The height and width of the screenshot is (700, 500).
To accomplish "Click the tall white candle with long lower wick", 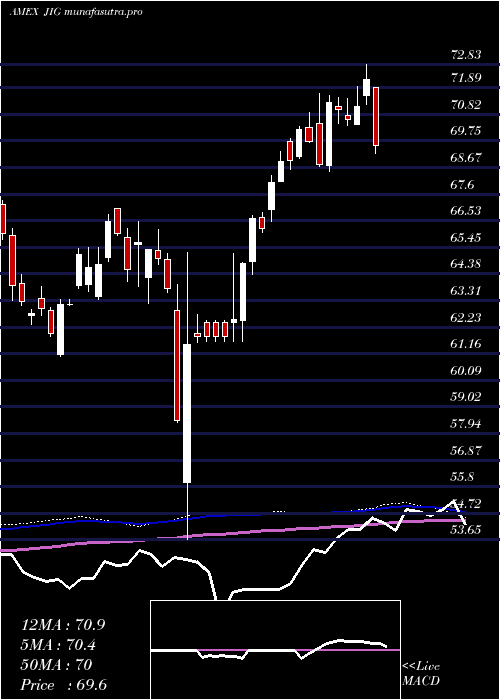I will pos(187,413).
